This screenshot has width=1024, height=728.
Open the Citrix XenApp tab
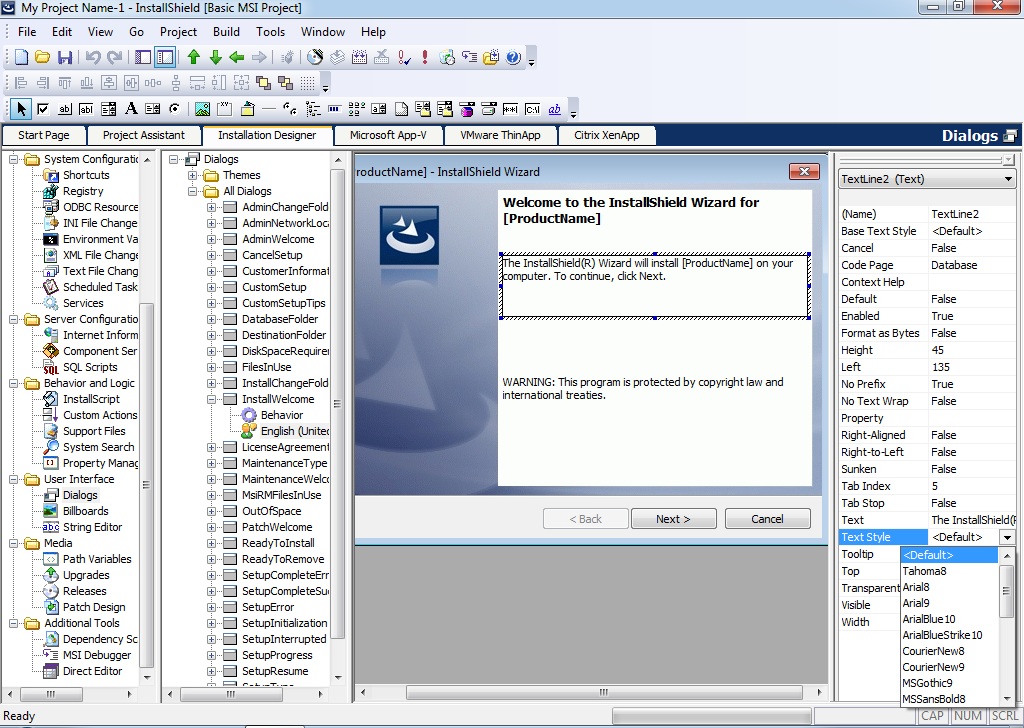point(607,135)
